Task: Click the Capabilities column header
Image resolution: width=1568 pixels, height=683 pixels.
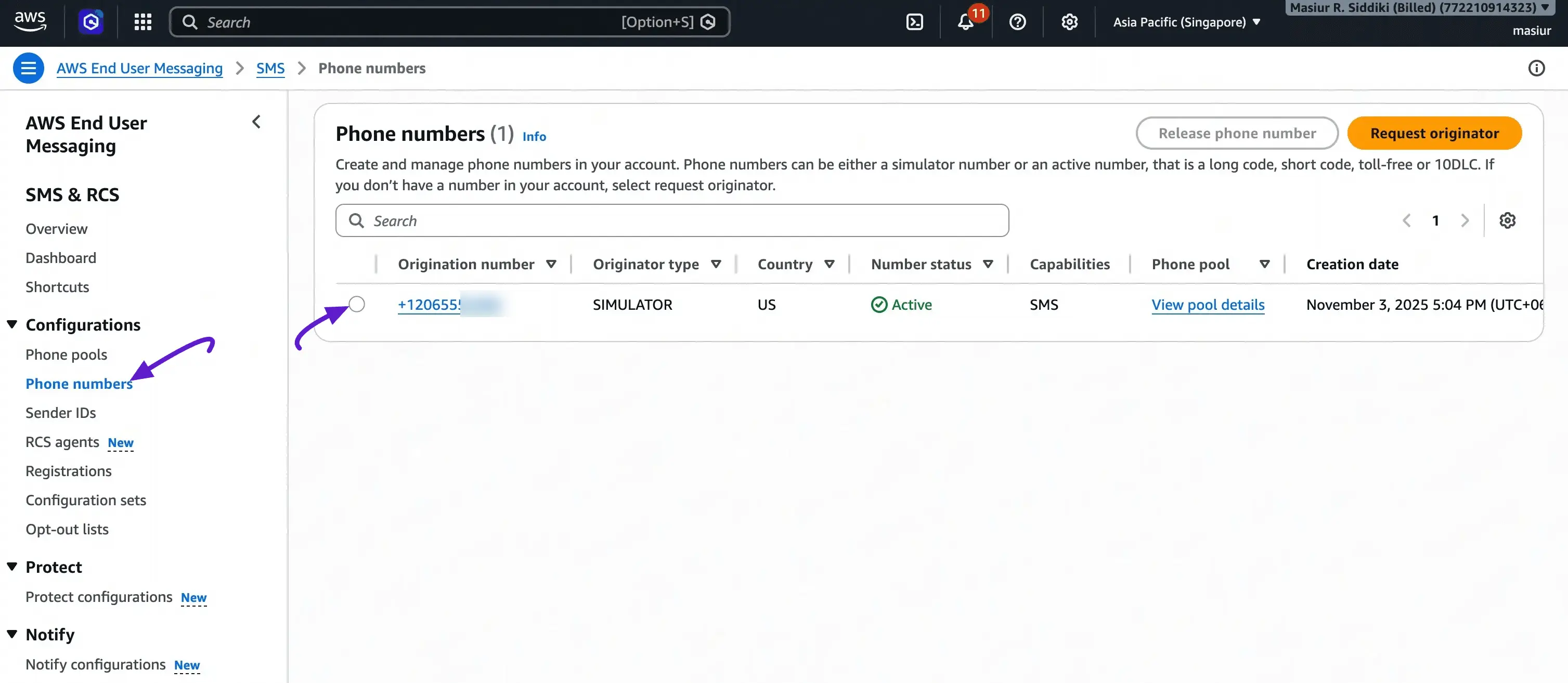Action: (x=1069, y=264)
